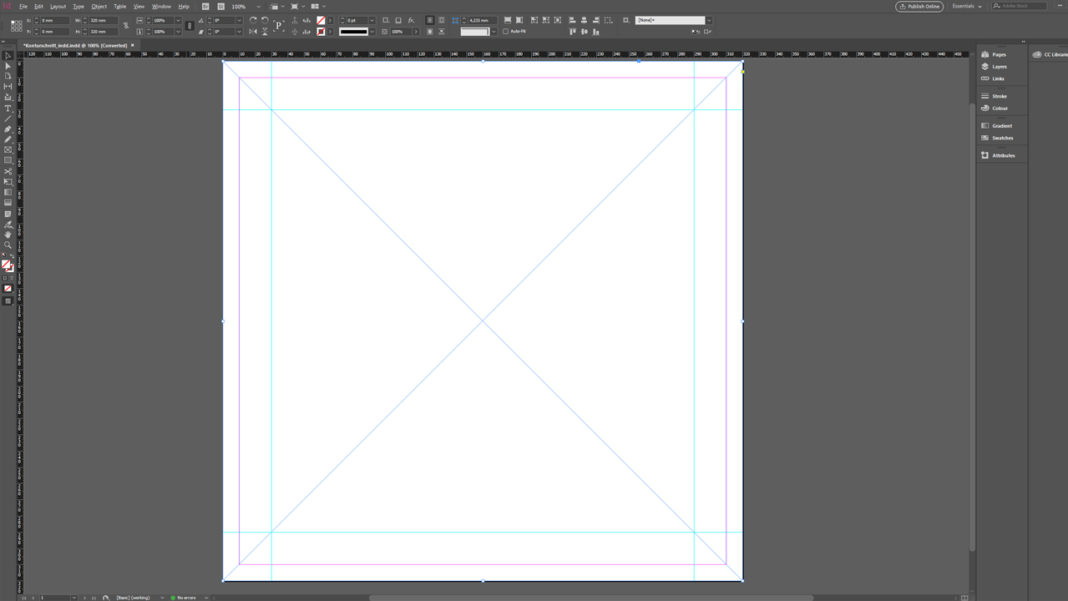1068x601 pixels.
Task: Click the Publish Online button
Action: point(917,6)
